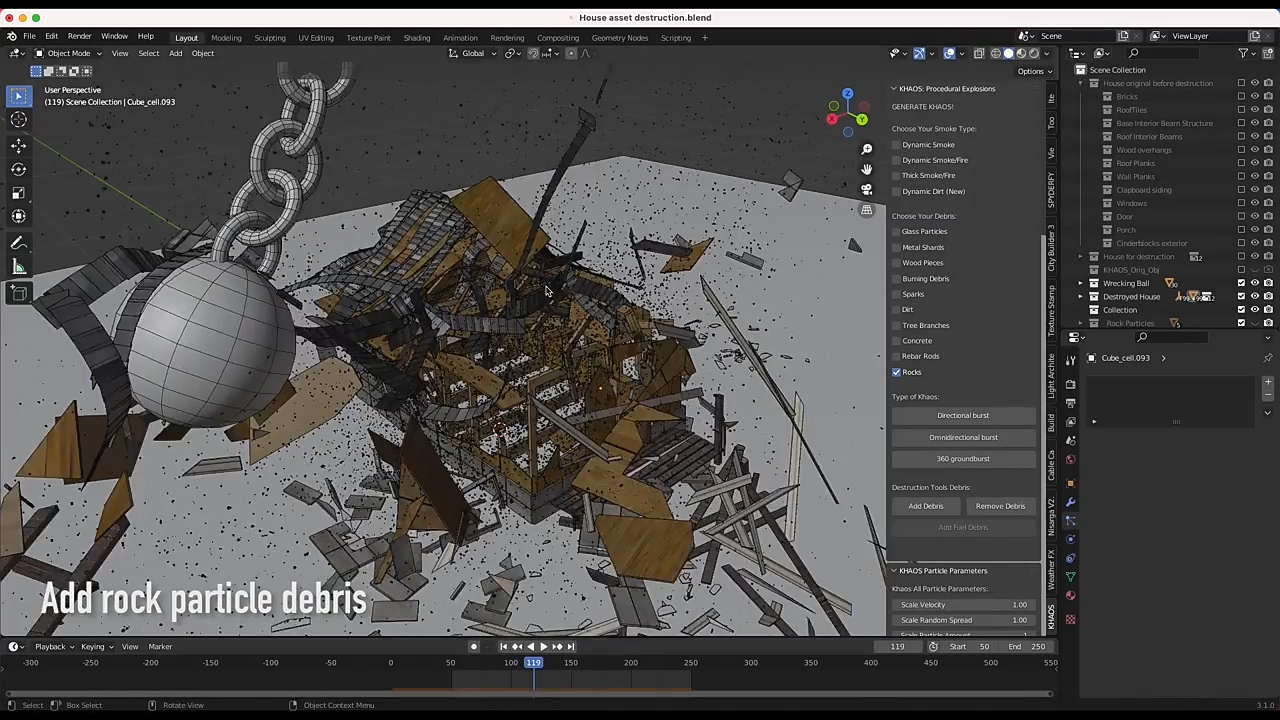Click the Scale Velocity slider field
The width and height of the screenshot is (1280, 720).
963,605
